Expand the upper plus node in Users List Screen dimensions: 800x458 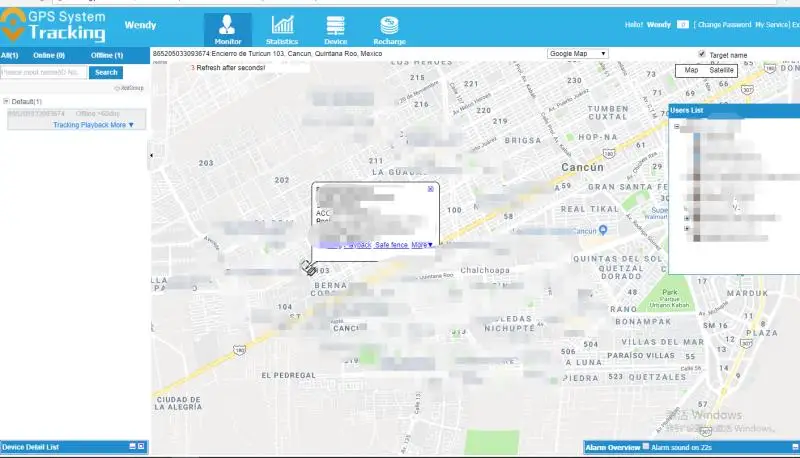coord(687,218)
